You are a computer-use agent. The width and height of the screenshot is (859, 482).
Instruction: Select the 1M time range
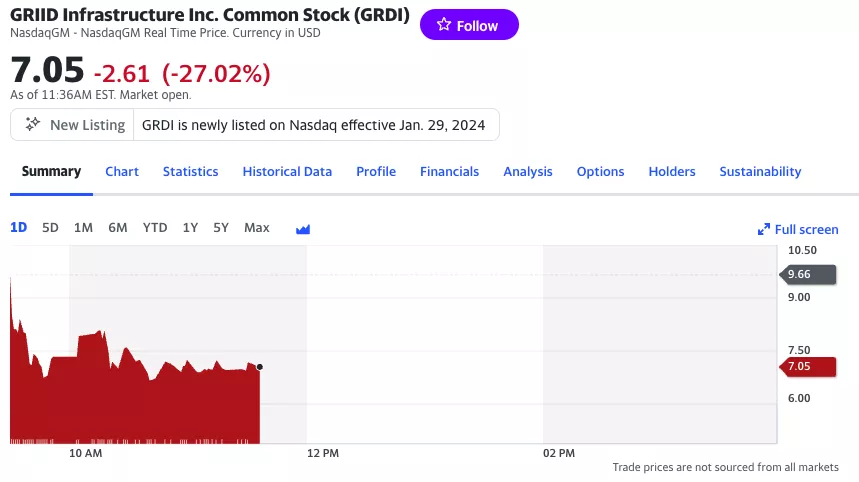tap(83, 228)
